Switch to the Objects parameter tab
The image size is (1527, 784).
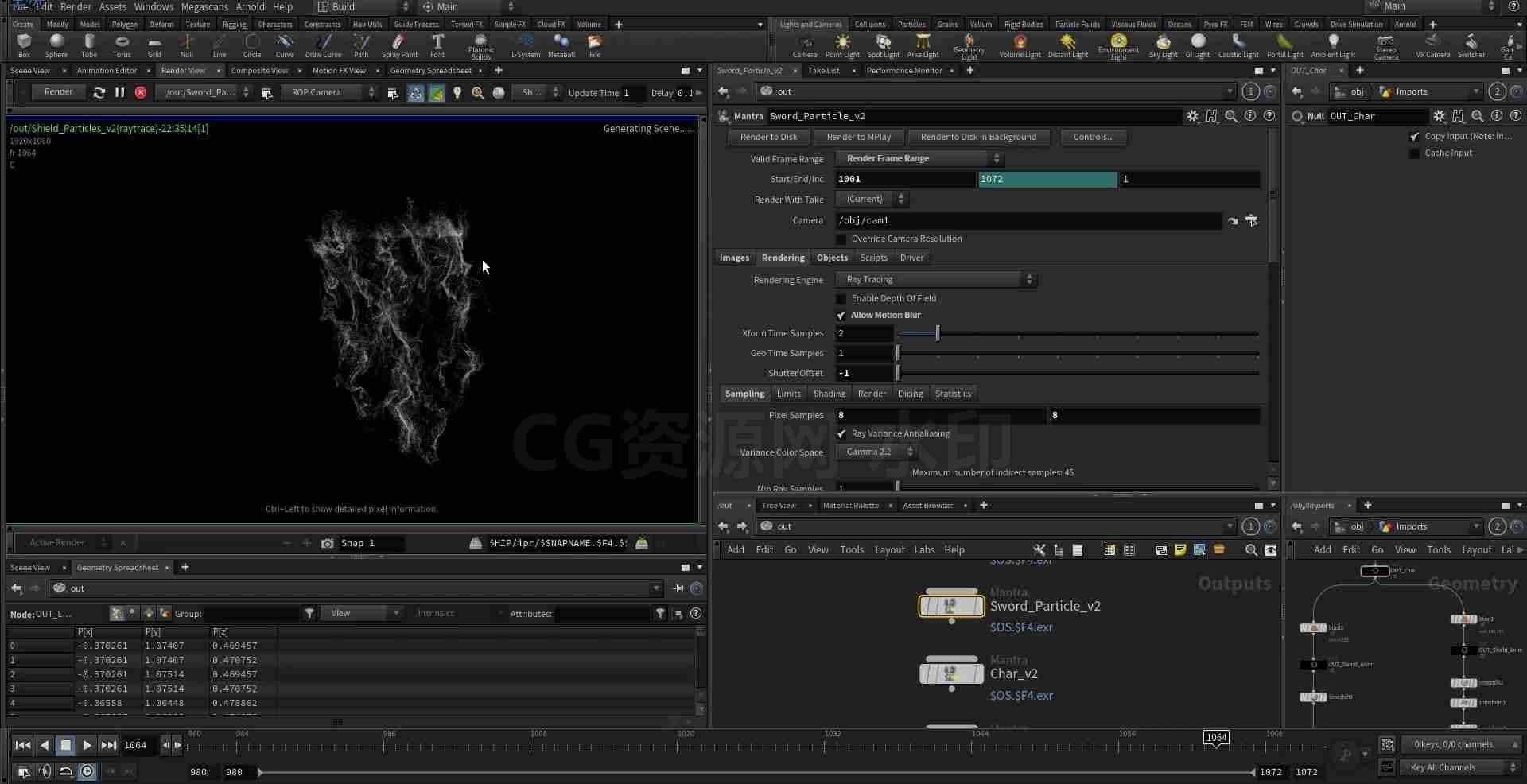click(x=832, y=258)
